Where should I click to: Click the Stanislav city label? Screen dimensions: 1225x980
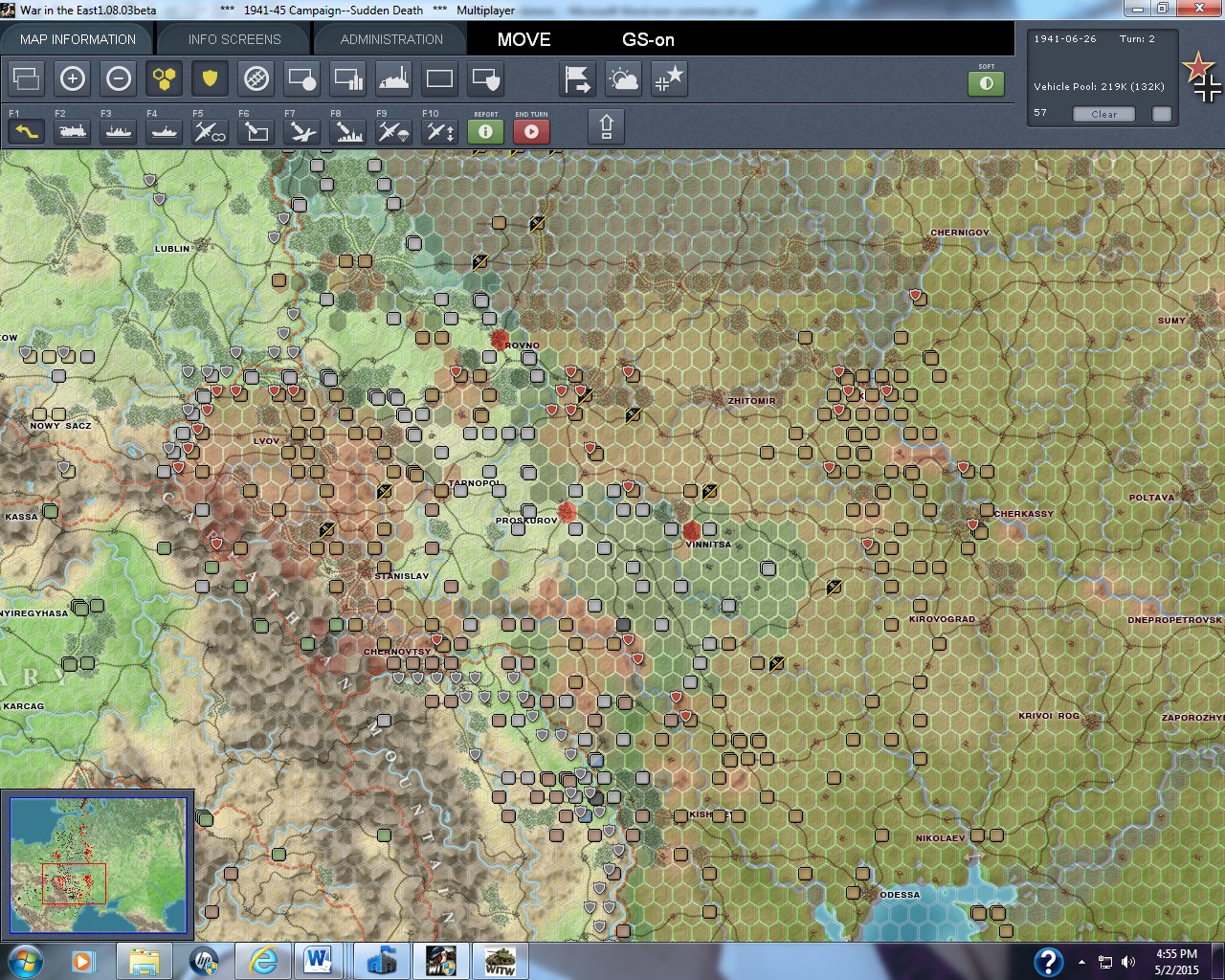point(402,576)
